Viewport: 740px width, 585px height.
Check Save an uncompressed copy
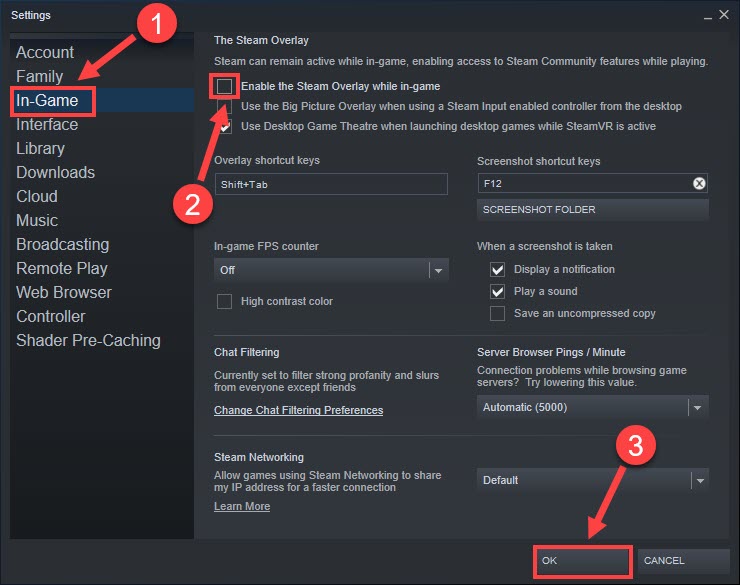coord(497,314)
